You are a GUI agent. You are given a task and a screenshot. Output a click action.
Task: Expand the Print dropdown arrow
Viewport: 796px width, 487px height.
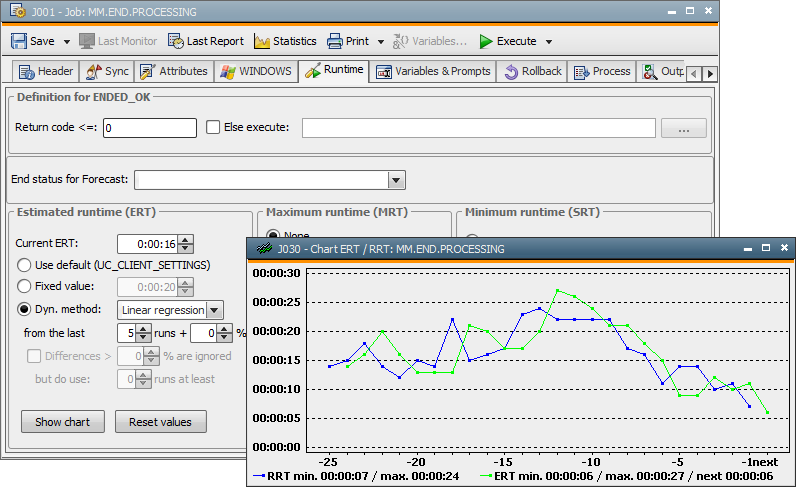[x=381, y=42]
